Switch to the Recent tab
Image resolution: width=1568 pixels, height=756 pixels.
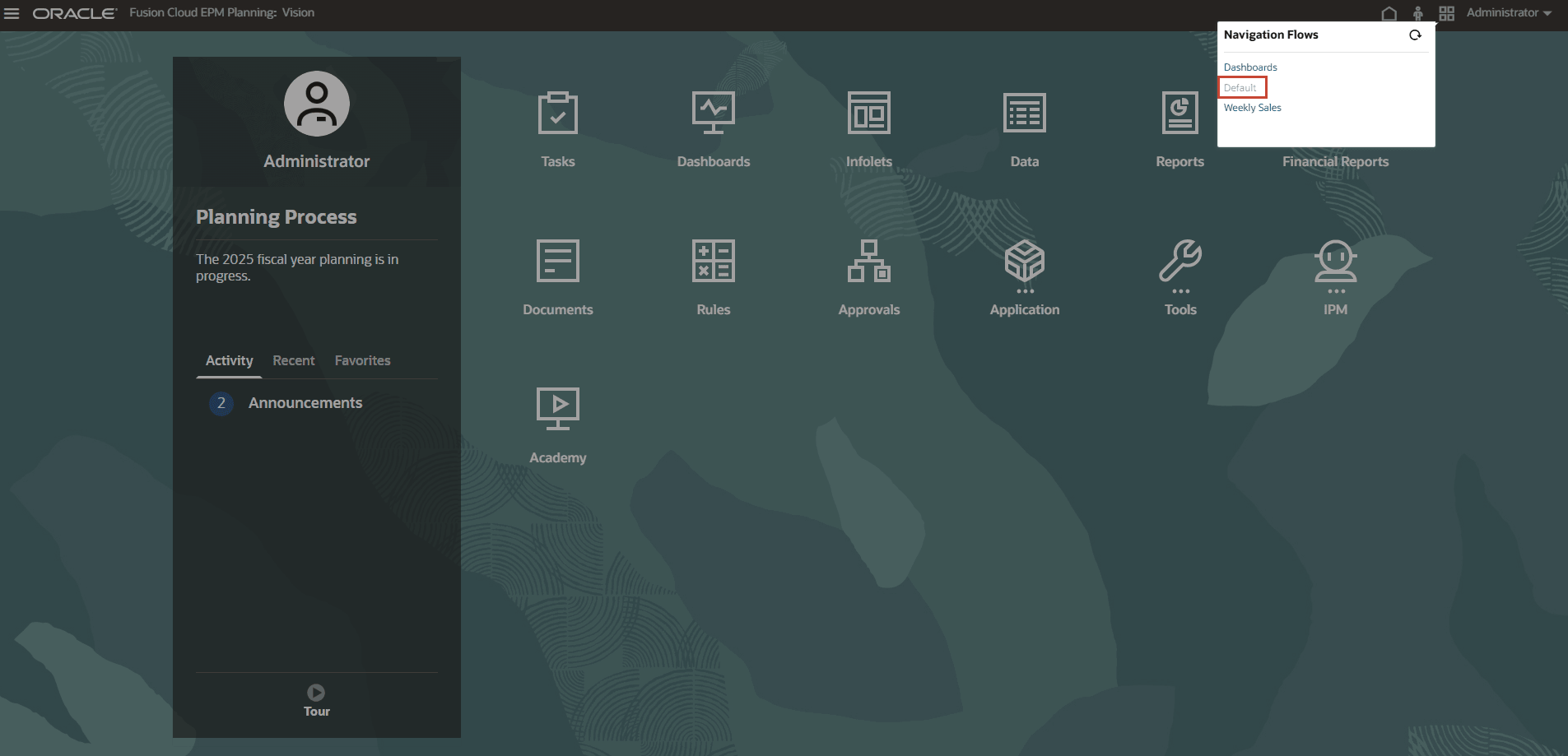(294, 360)
